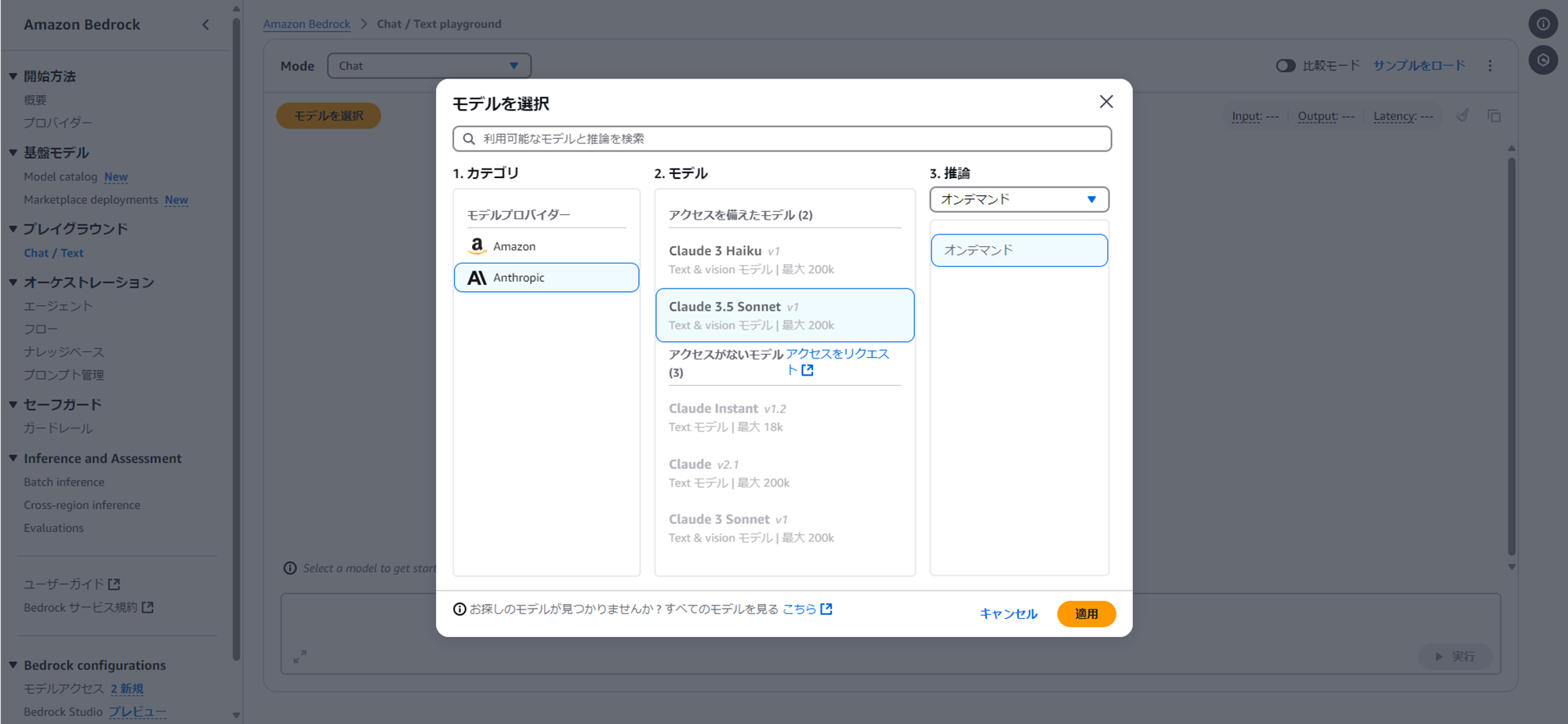Screen dimensions: 1568x724
Task: Click info icon beside Select a model
Action: [x=290, y=568]
